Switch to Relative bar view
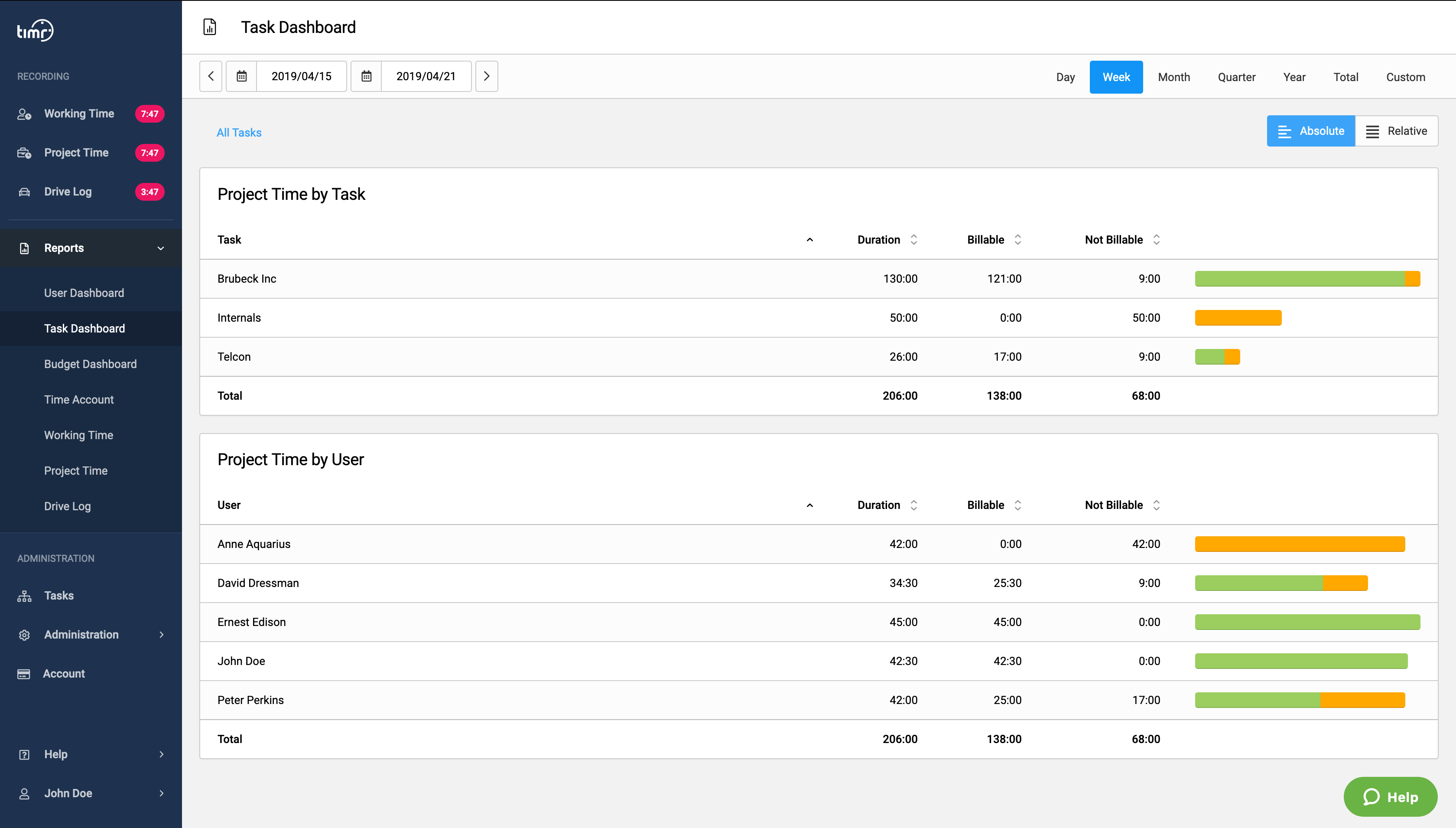The width and height of the screenshot is (1456, 828). click(1396, 131)
